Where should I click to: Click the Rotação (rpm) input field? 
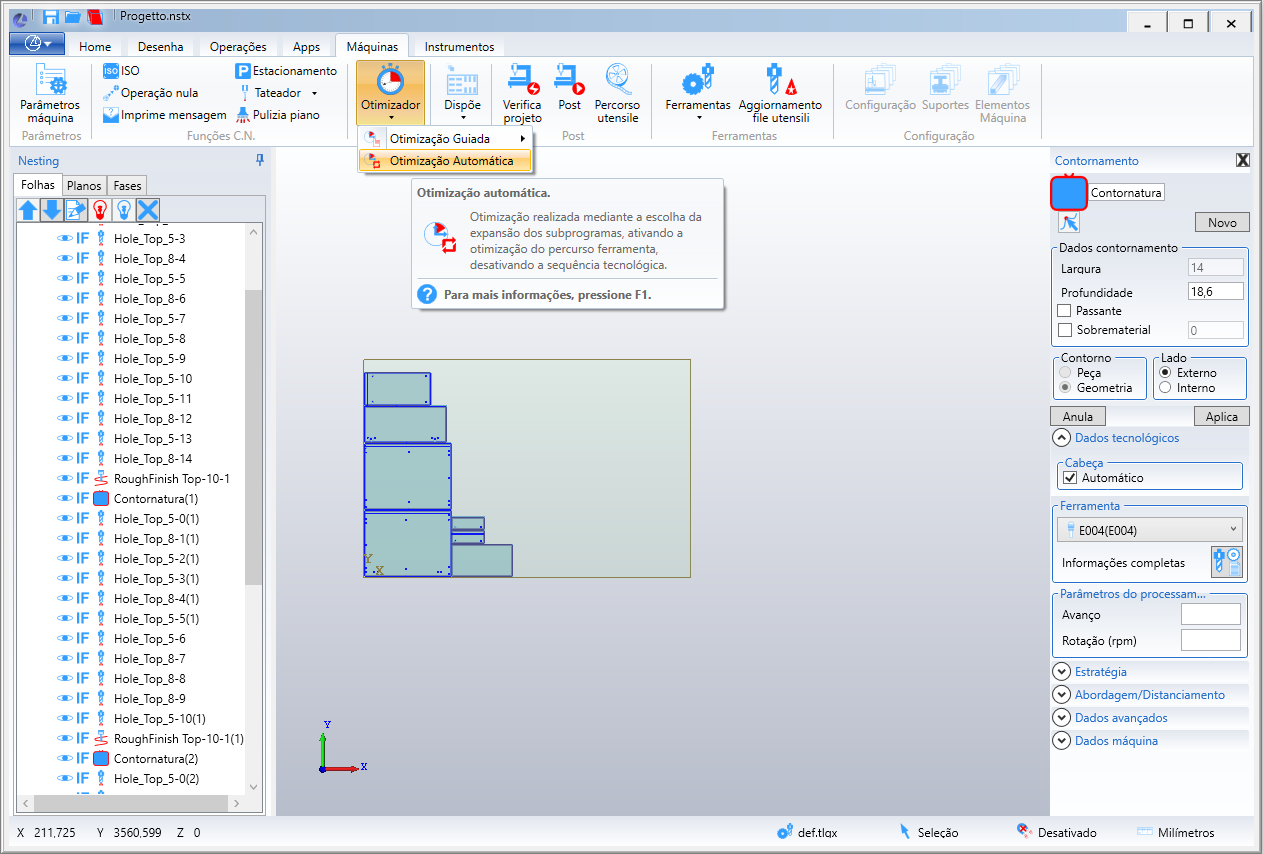1211,640
